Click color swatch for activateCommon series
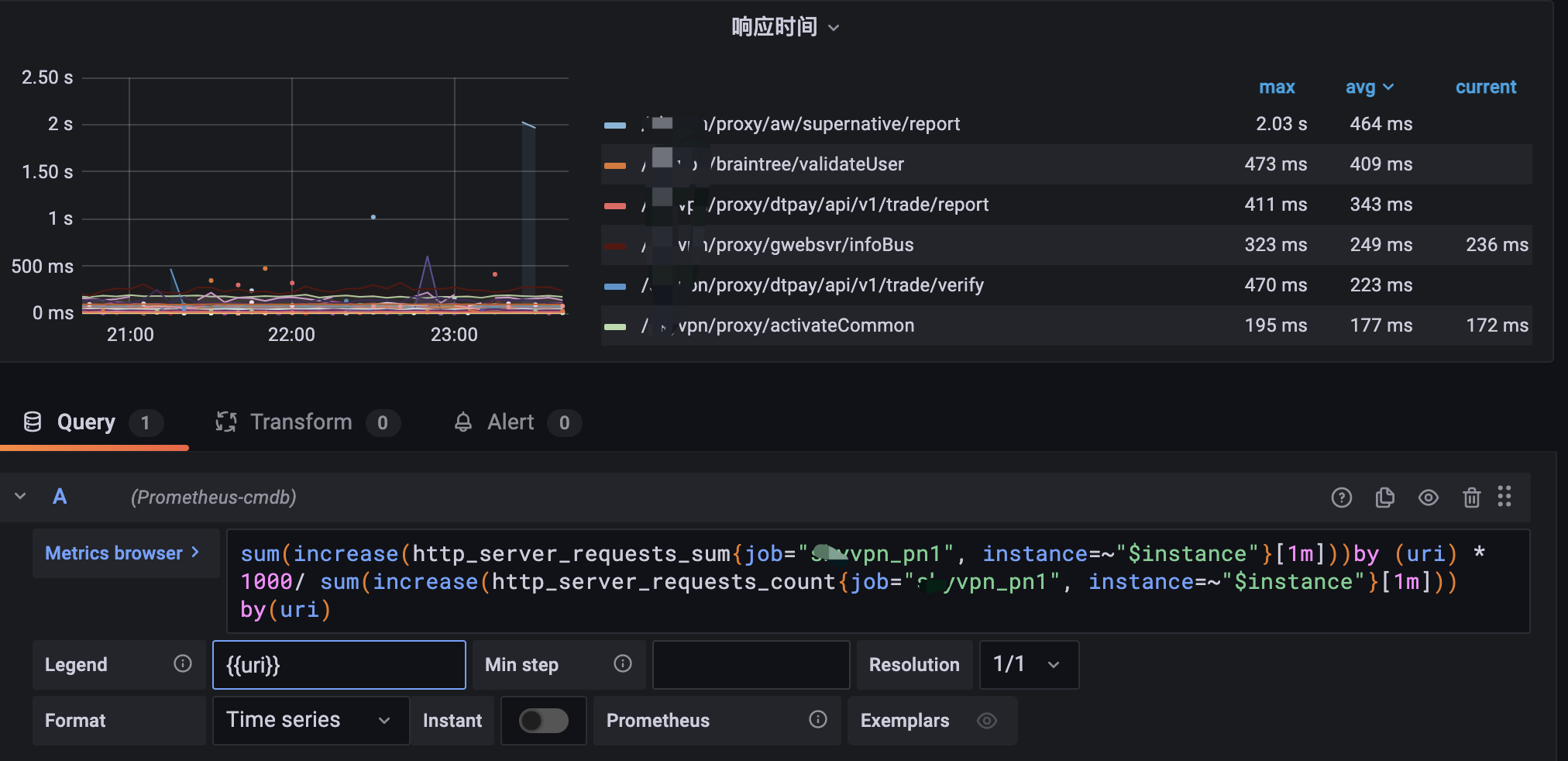 615,326
